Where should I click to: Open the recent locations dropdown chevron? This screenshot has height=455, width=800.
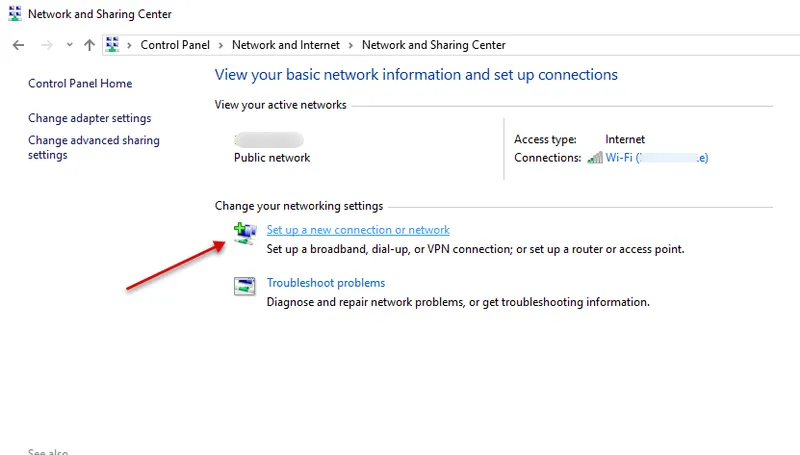(69, 45)
